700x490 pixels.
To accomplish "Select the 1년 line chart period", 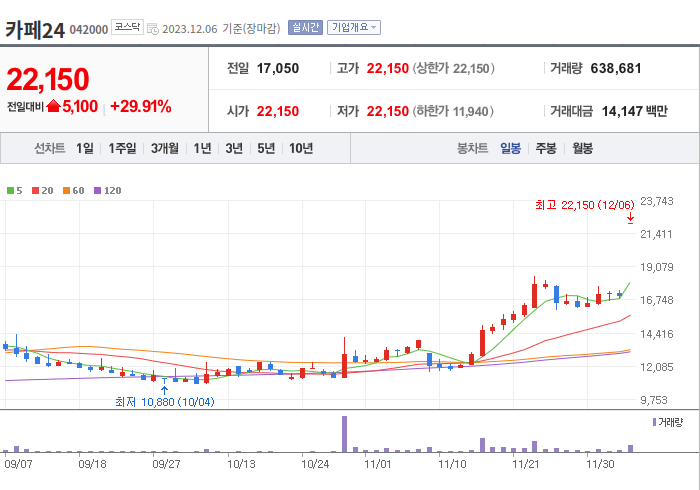I will pos(202,148).
